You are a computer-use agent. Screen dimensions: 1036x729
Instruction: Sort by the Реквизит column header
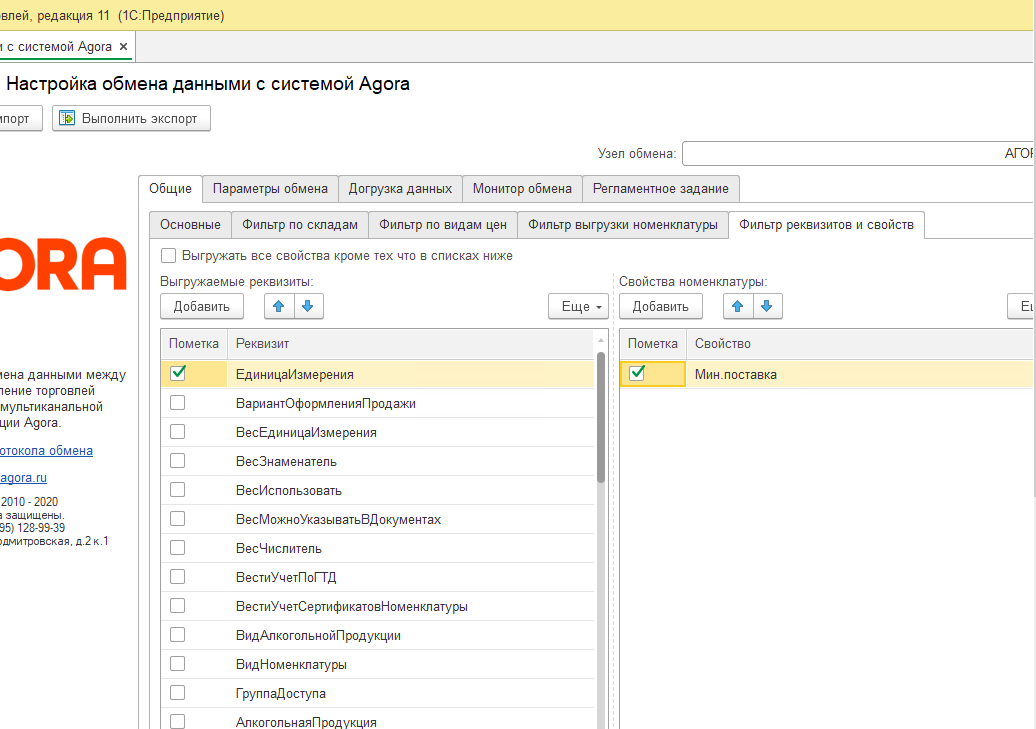410,343
